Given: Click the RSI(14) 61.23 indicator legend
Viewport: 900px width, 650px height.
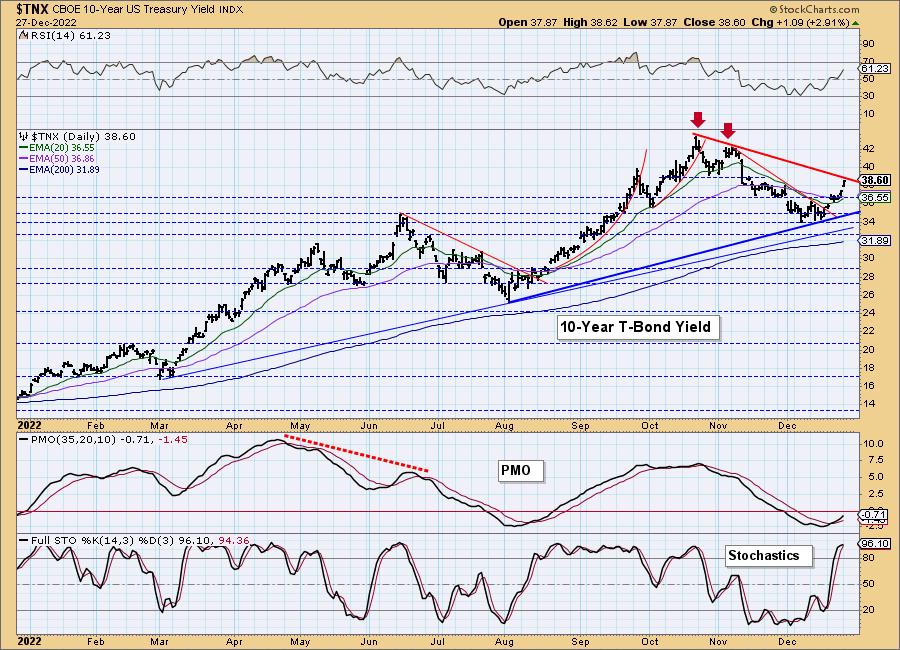Looking at the screenshot, I should (69, 36).
